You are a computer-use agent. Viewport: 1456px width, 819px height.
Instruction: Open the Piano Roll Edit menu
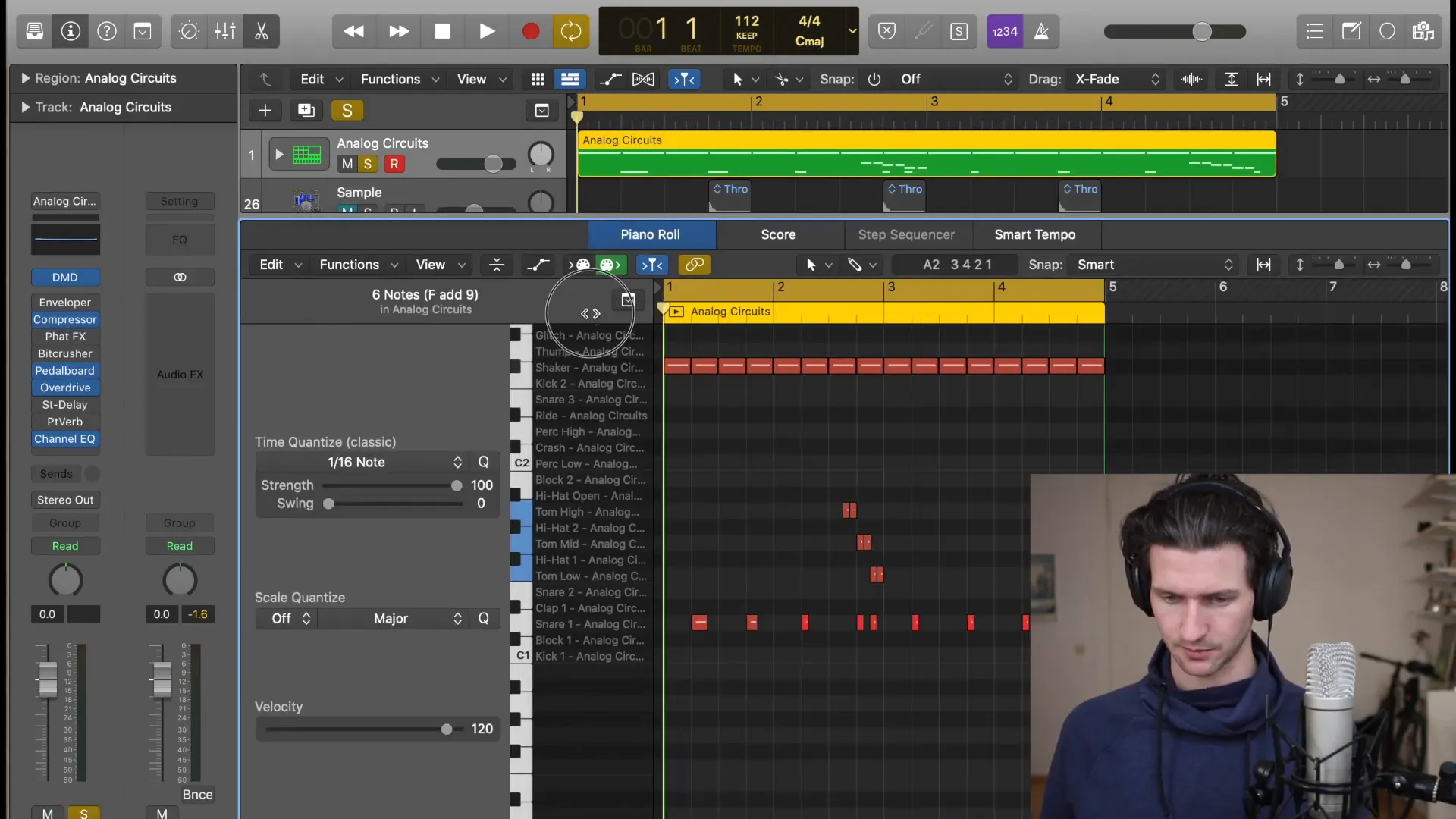tap(281, 264)
